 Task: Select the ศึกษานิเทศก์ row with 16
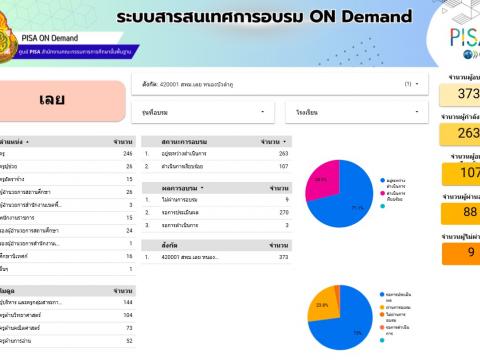pyautogui.click(x=67, y=256)
